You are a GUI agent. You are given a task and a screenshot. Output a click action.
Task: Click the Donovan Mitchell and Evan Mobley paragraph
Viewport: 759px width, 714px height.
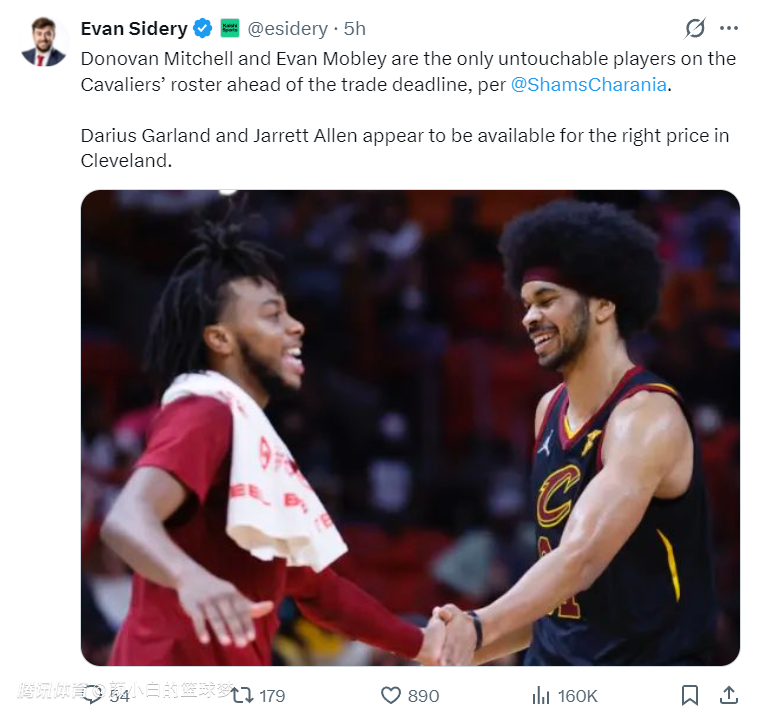400,71
